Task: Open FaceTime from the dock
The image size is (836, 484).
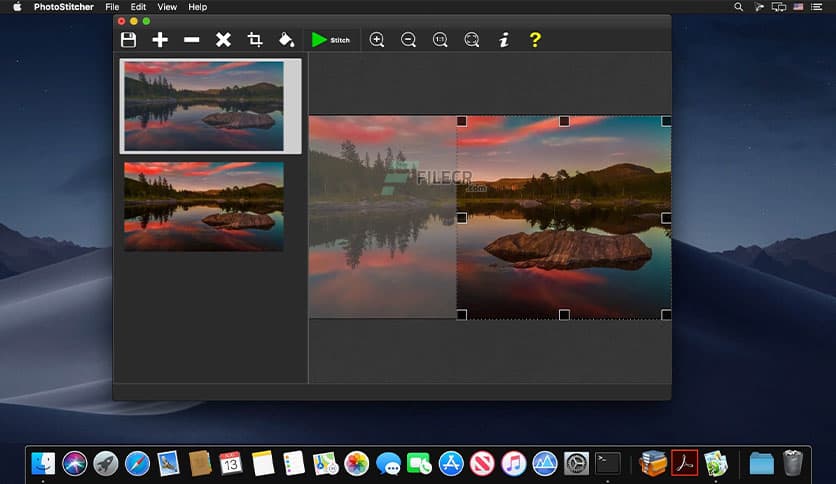Action: (420, 463)
